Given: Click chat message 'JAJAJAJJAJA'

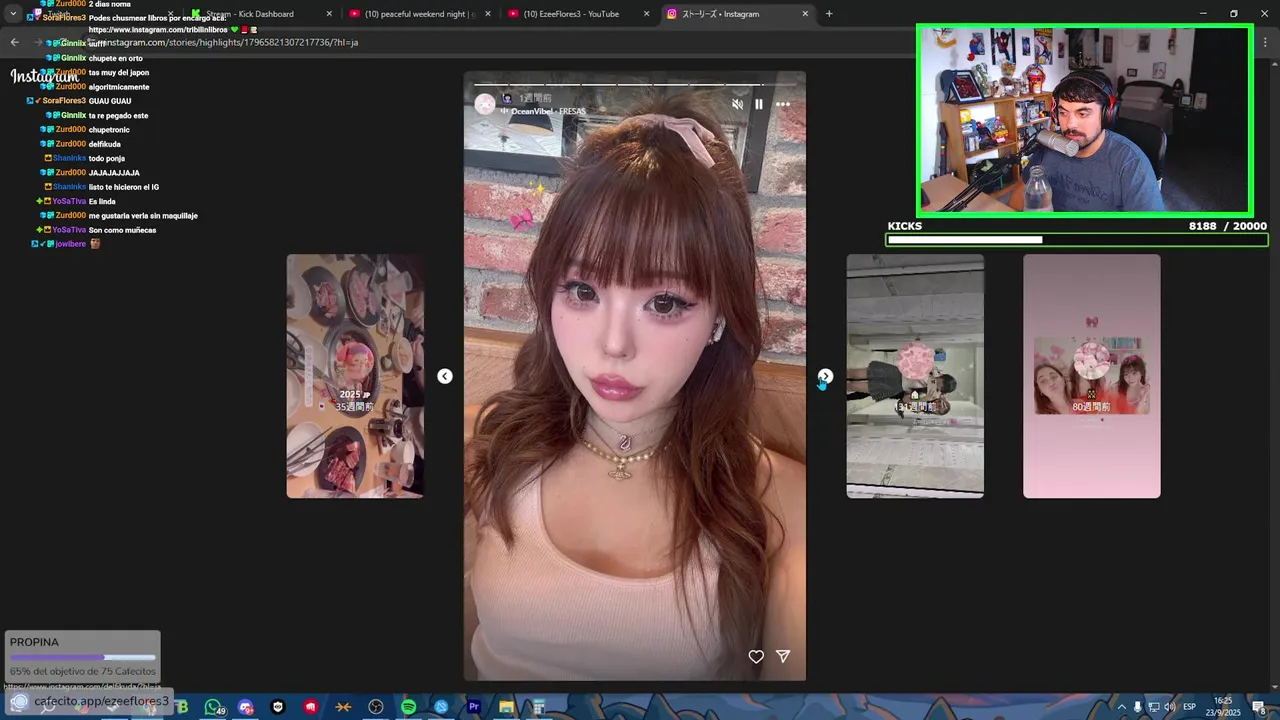Looking at the screenshot, I should 114,173.
